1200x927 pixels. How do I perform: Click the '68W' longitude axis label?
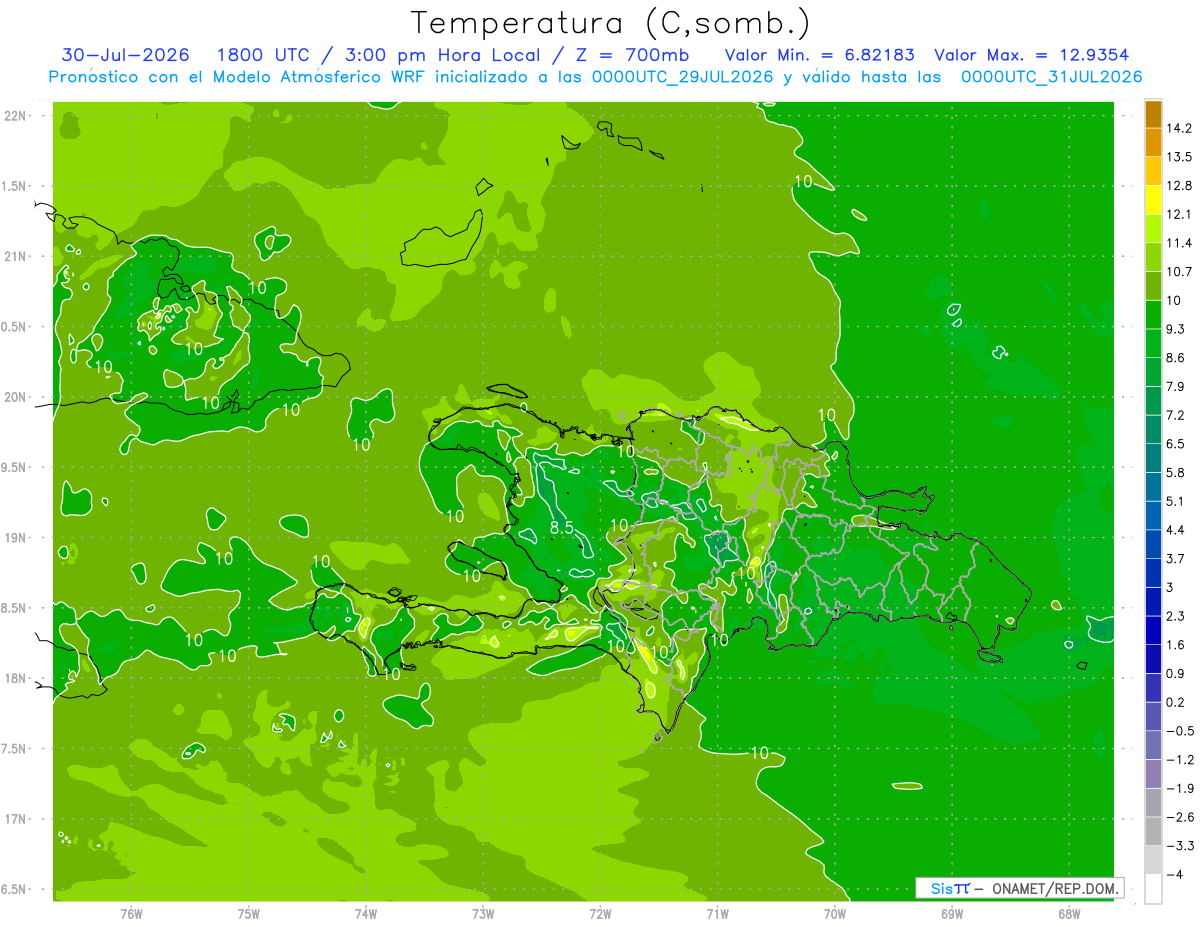pos(1069,913)
